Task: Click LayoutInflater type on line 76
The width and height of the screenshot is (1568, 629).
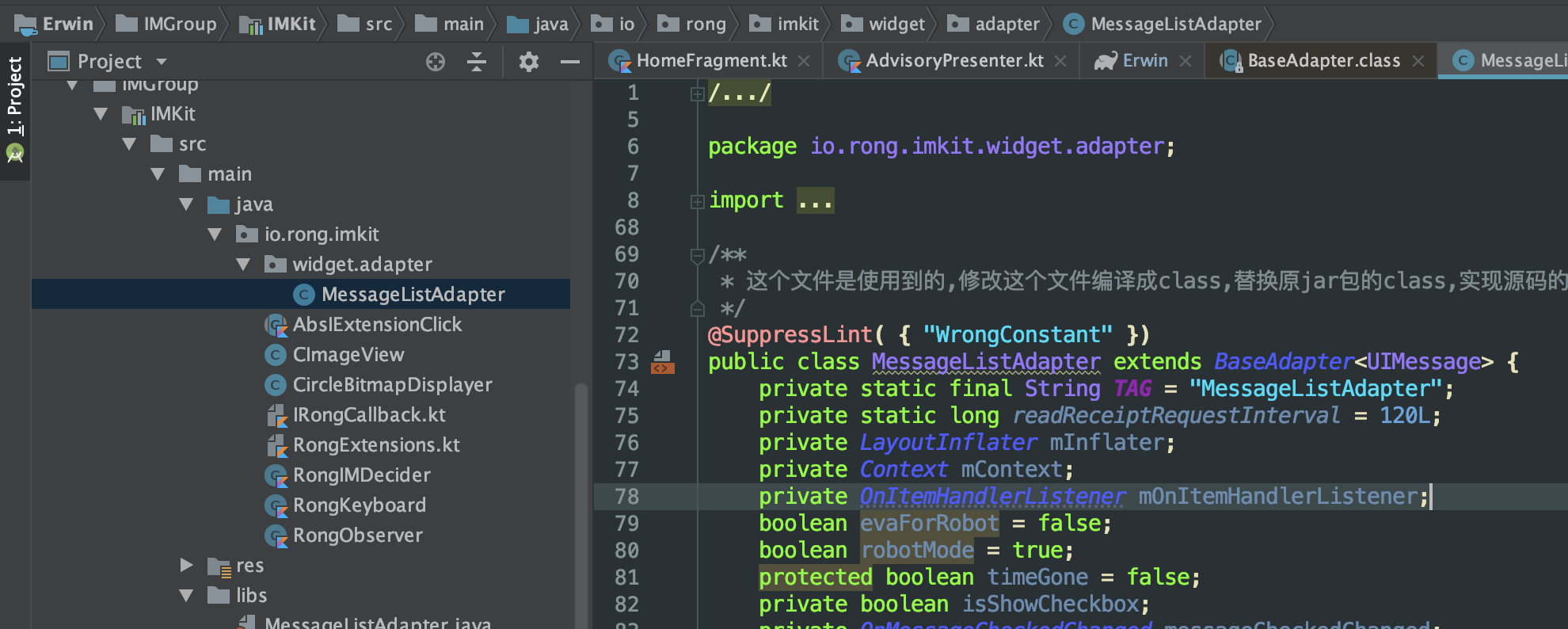Action: [949, 443]
